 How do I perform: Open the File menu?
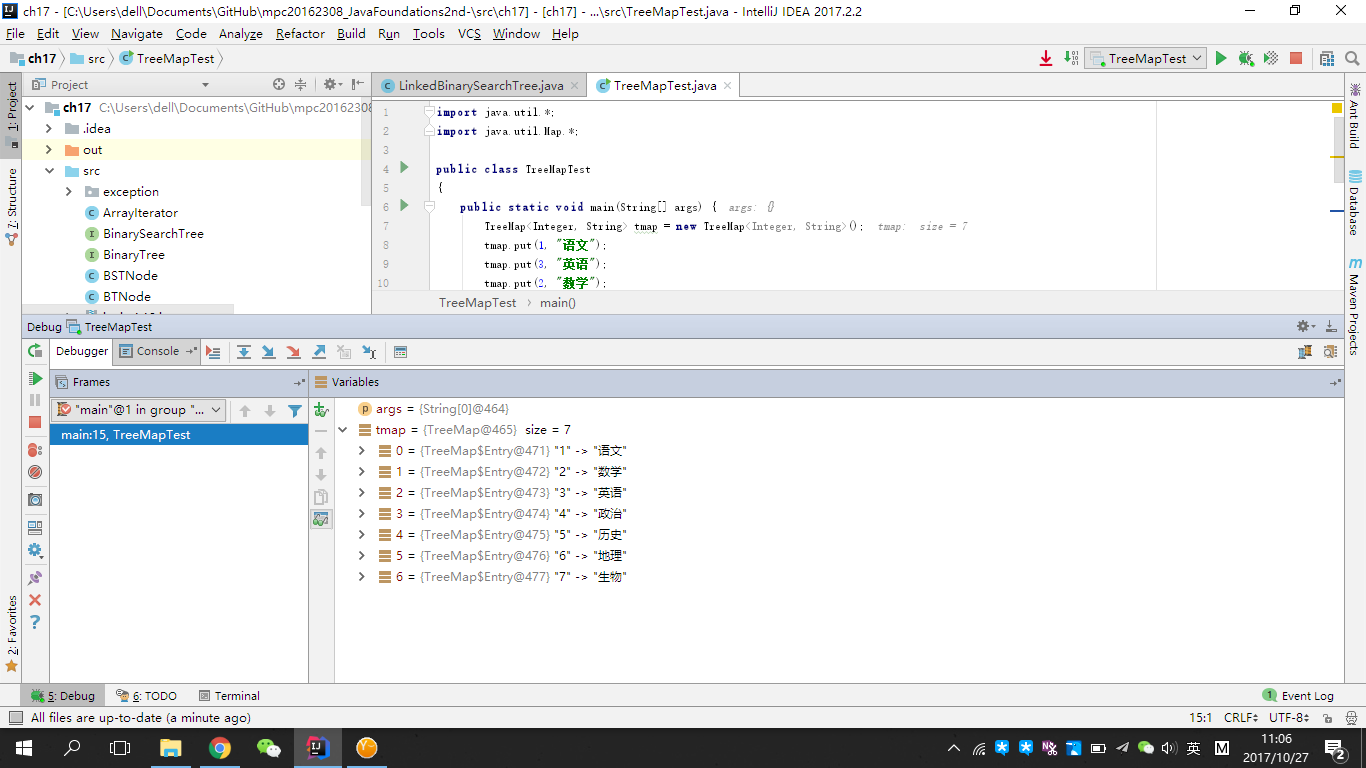click(x=15, y=33)
